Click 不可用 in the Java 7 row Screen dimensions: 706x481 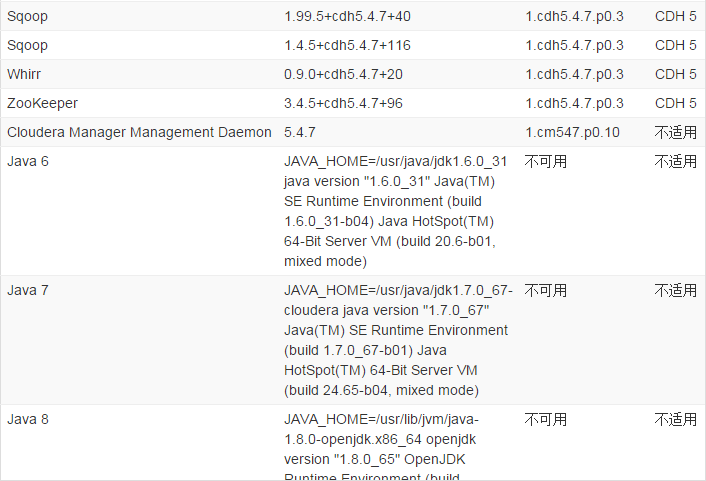546,290
